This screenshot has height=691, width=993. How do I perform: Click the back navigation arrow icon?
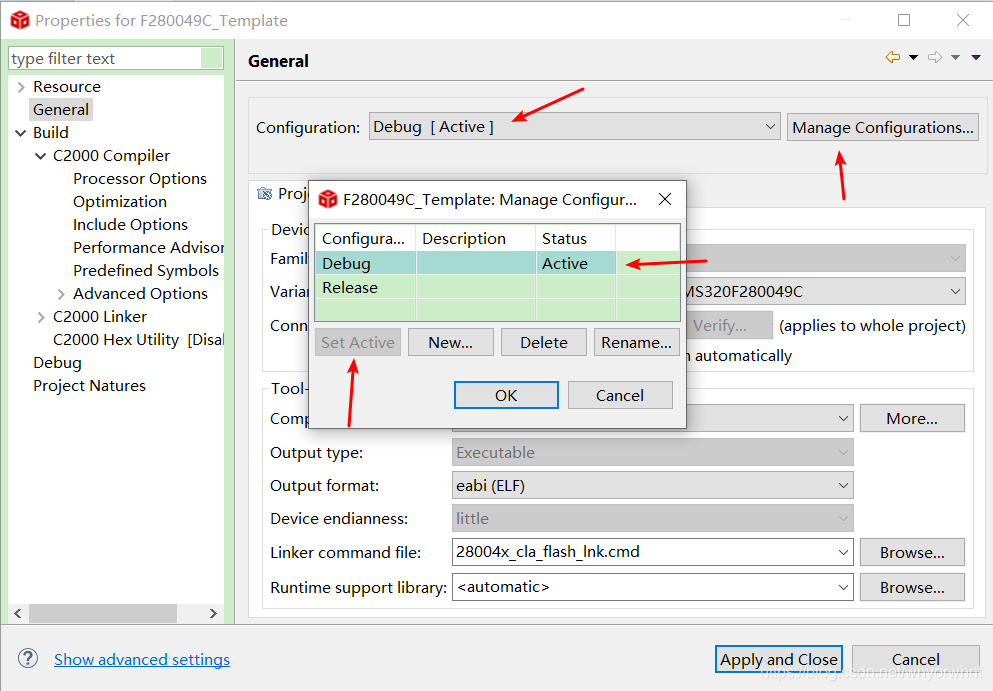click(x=893, y=58)
